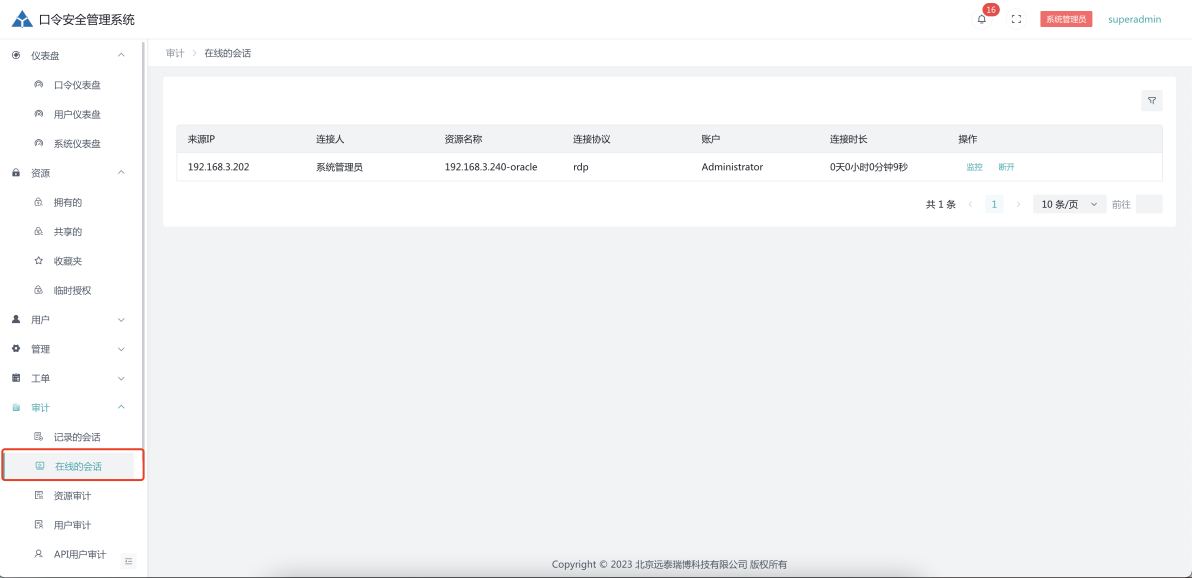
Task: Toggle fullscreen mode icon
Action: [x=1016, y=19]
